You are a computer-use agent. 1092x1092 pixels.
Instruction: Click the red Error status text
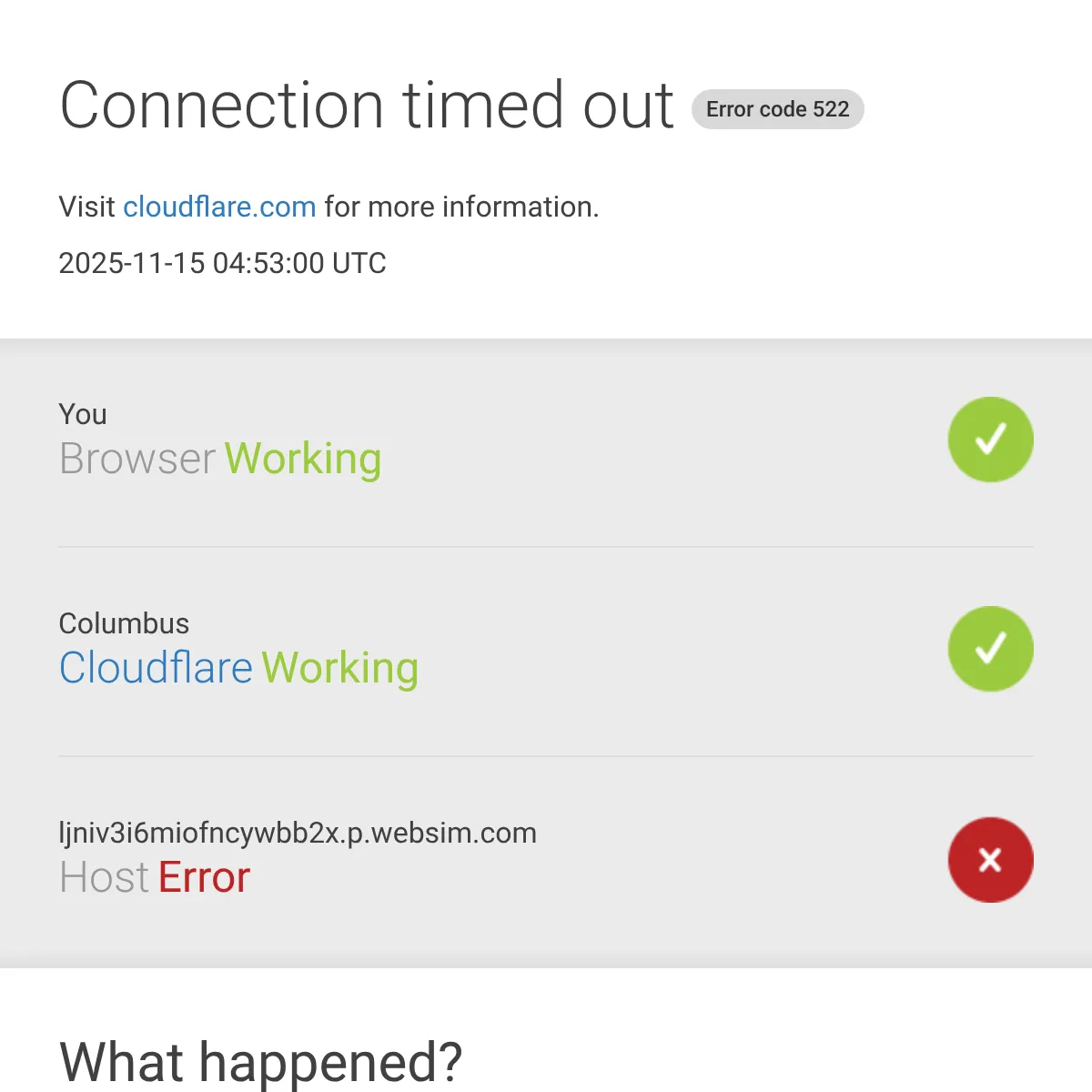(x=204, y=878)
